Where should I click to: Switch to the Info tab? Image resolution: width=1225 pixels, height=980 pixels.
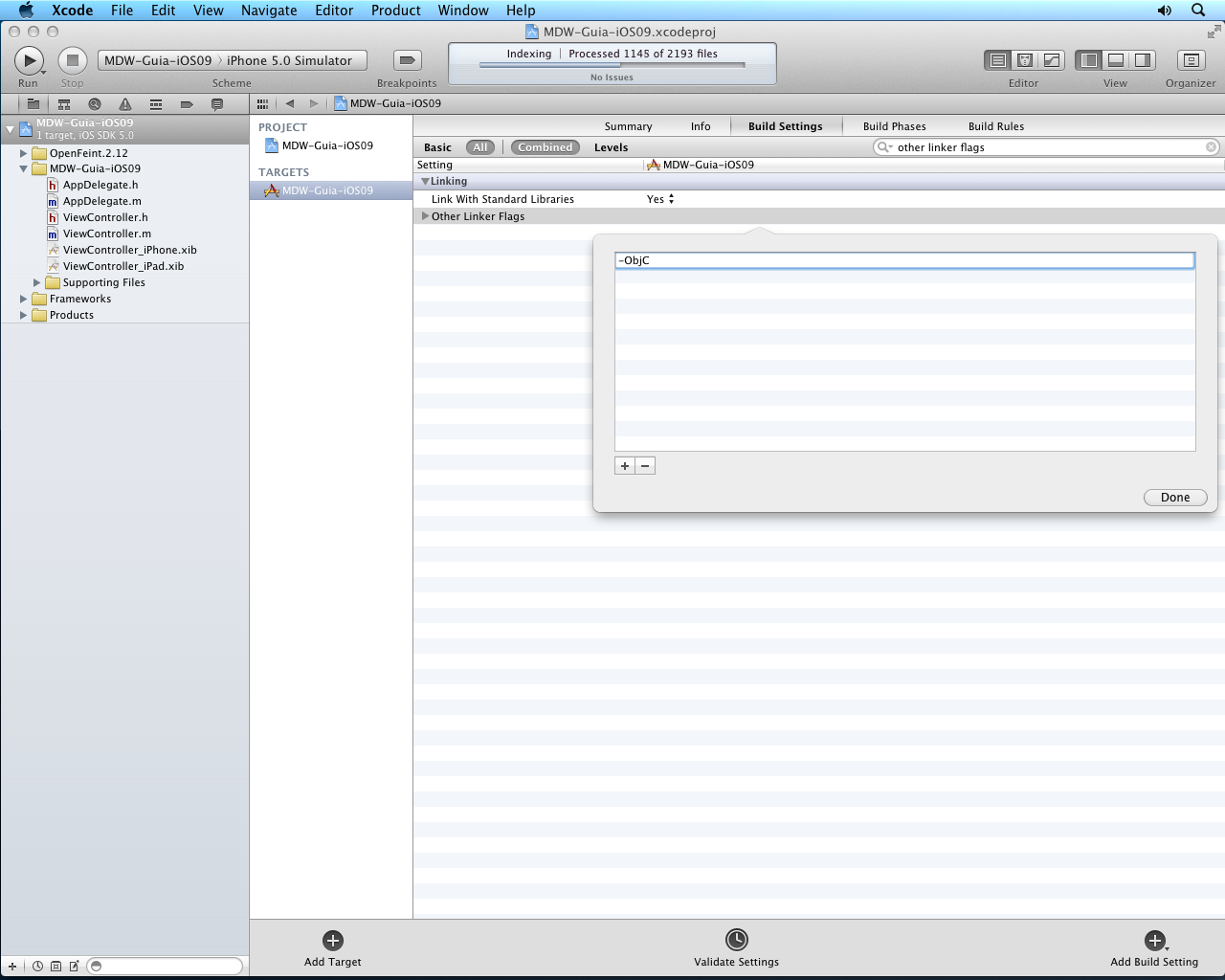[701, 126]
